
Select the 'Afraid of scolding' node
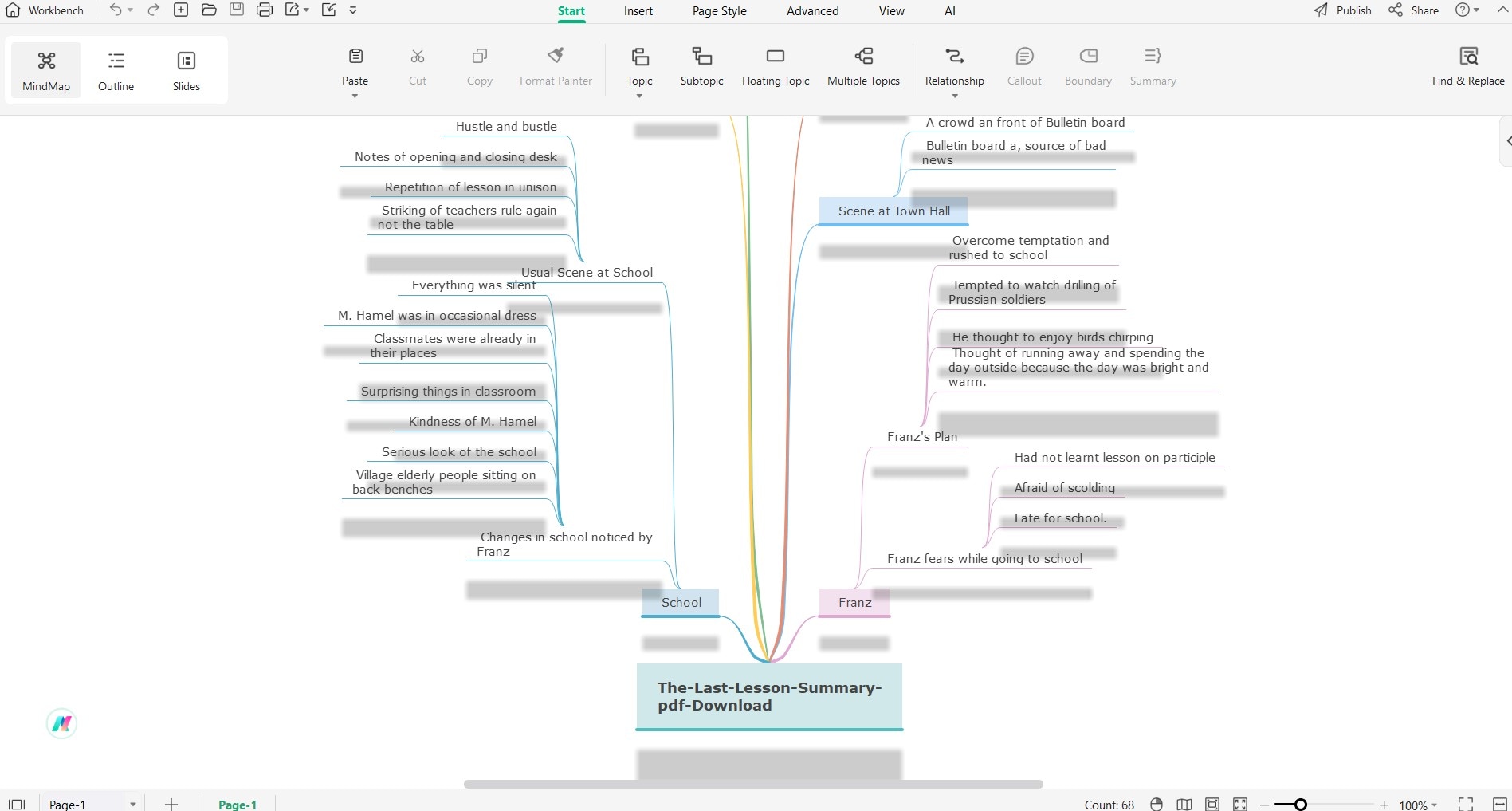pos(1065,488)
